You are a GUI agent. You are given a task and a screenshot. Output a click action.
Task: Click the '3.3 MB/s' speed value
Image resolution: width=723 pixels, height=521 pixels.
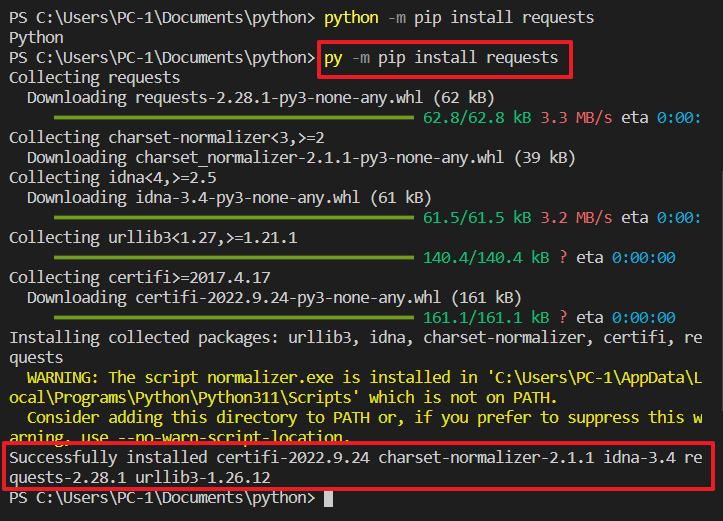(x=576, y=118)
